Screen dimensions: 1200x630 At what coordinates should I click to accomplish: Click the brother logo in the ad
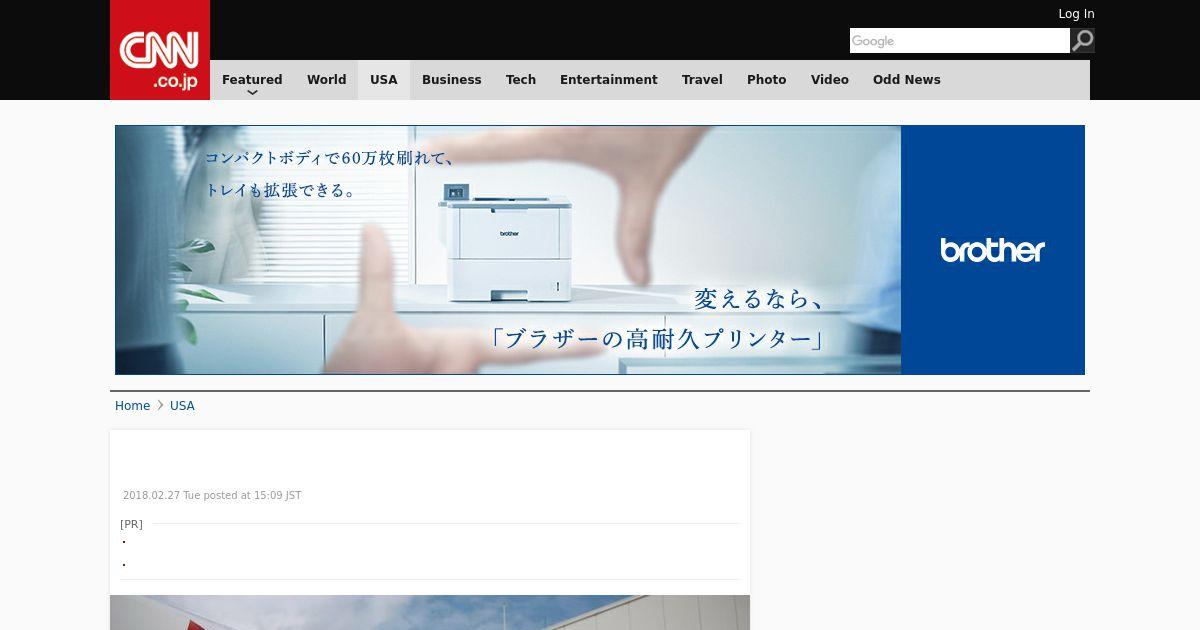pyautogui.click(x=992, y=250)
